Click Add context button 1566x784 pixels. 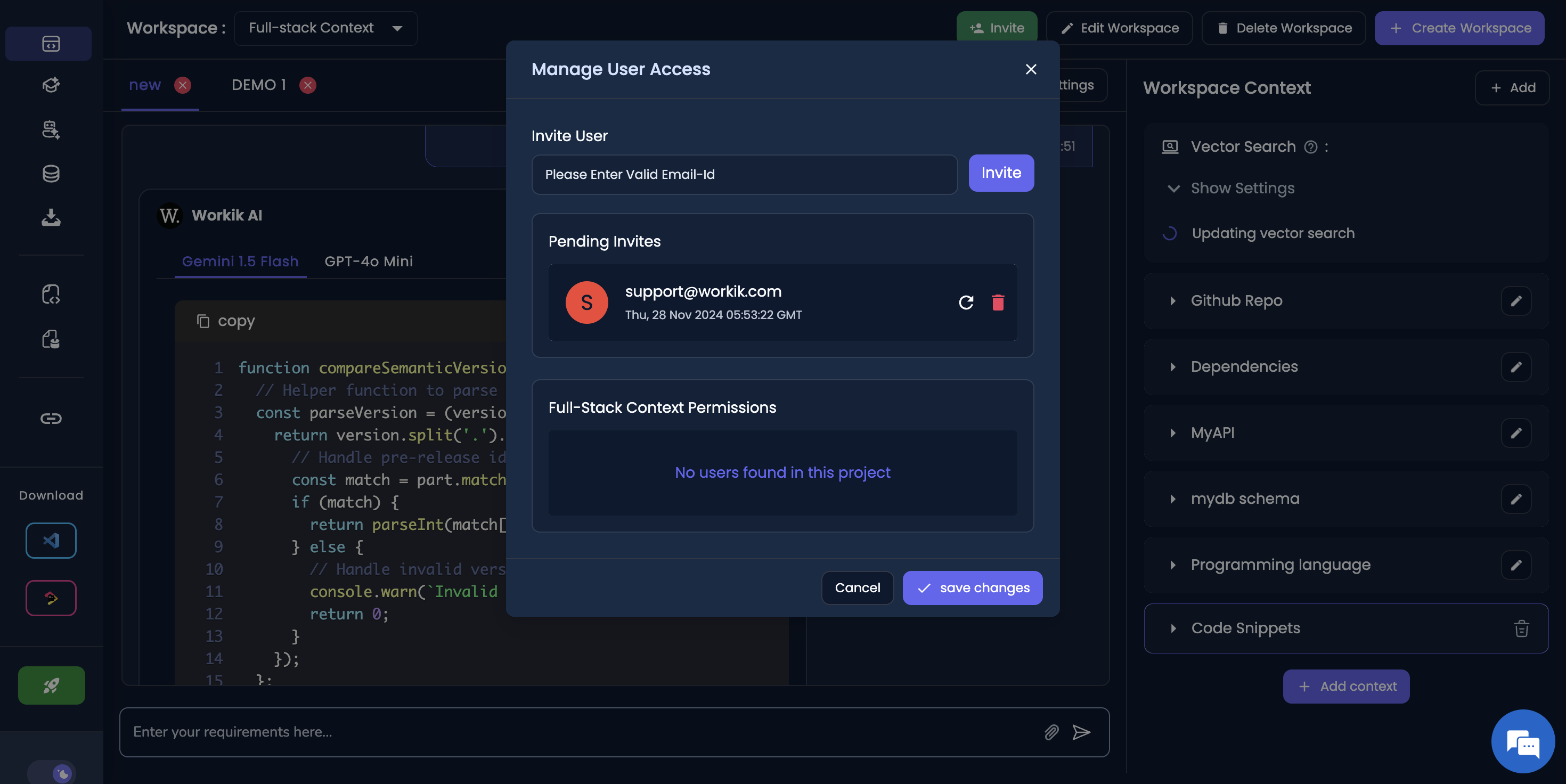click(1346, 686)
